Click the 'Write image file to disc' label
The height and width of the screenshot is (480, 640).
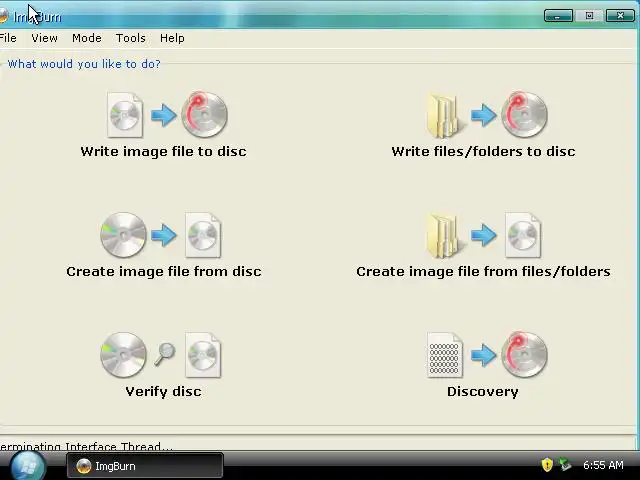pos(163,151)
